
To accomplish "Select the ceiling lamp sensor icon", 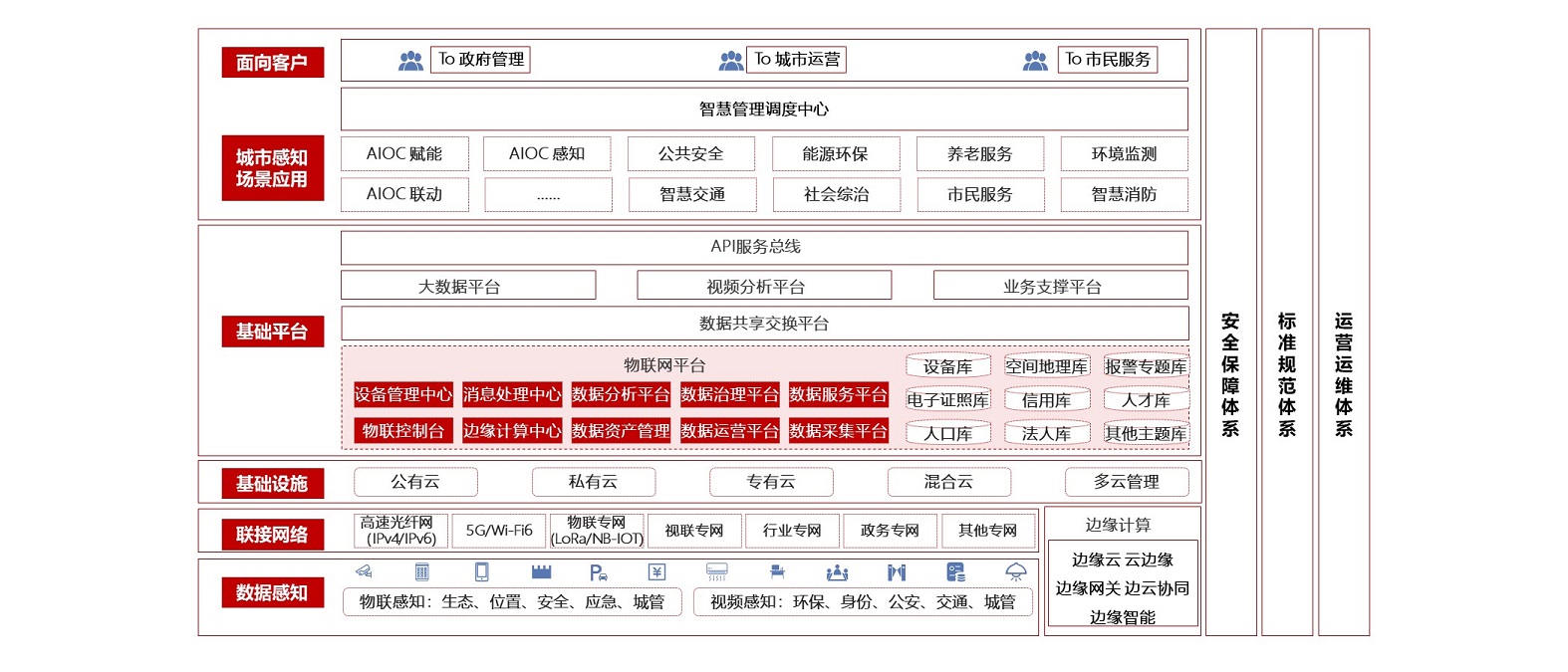I will click(1015, 571).
